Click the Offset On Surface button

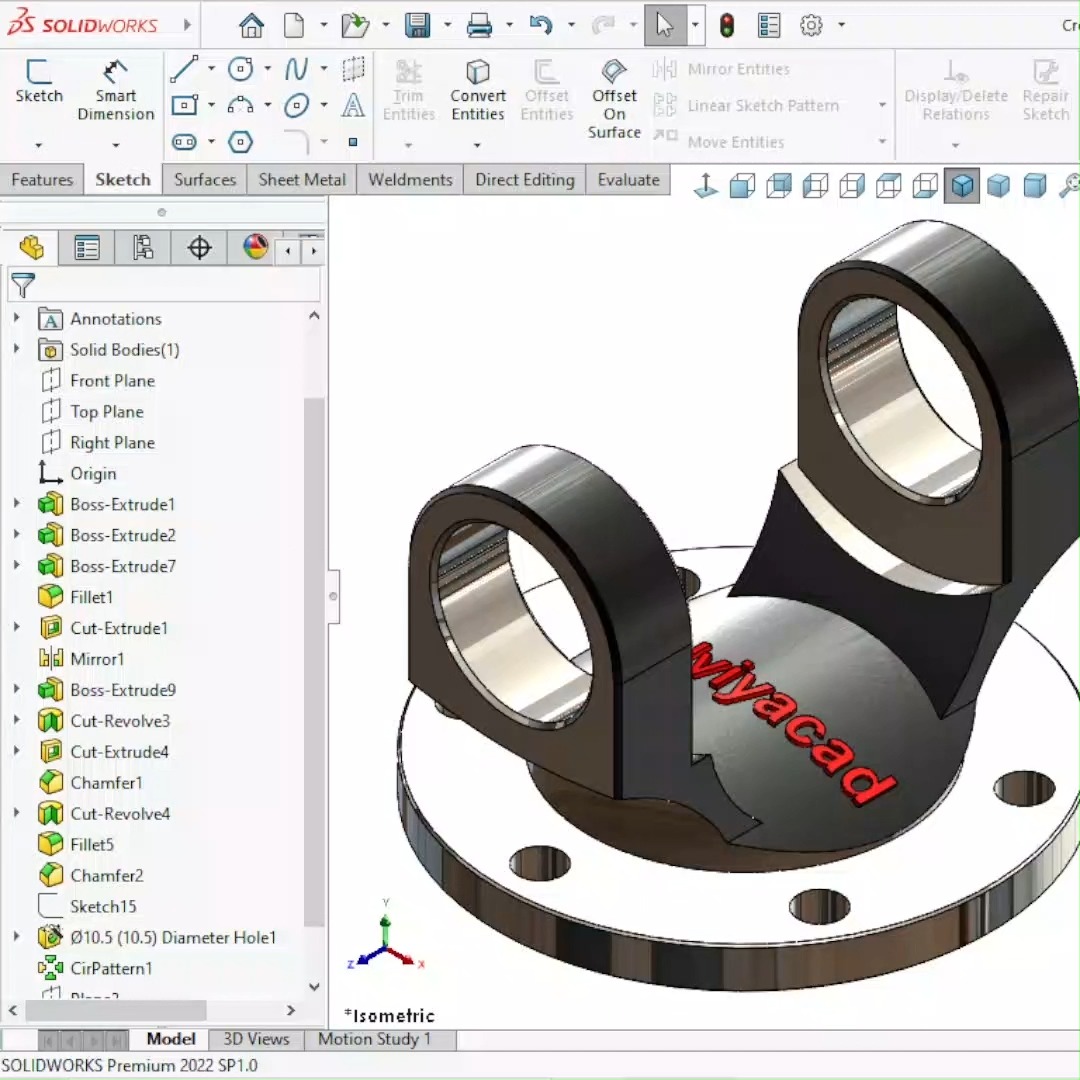(614, 98)
